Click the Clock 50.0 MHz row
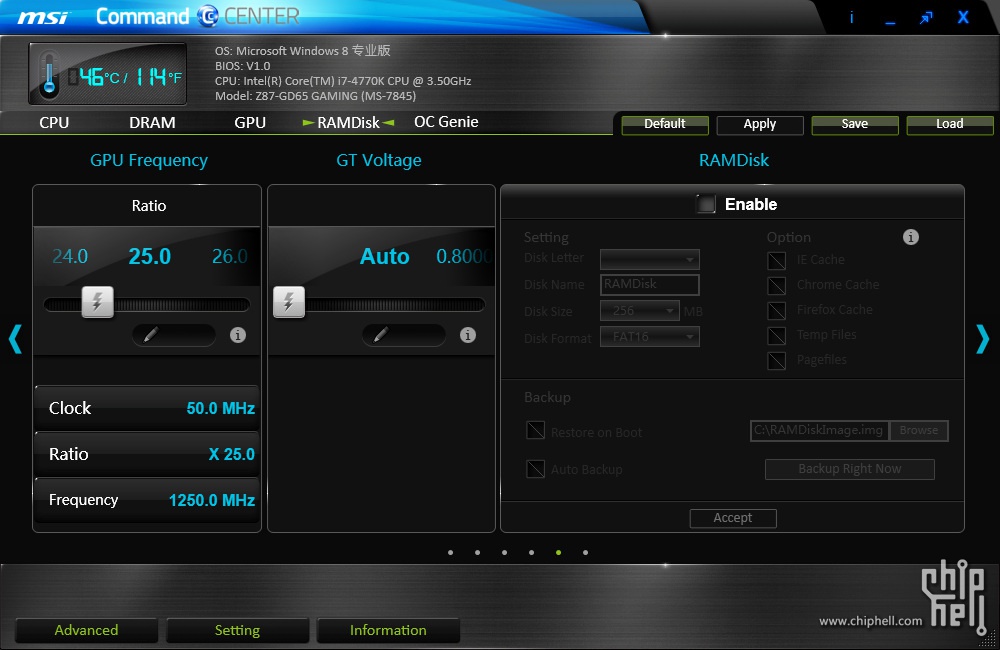 147,408
